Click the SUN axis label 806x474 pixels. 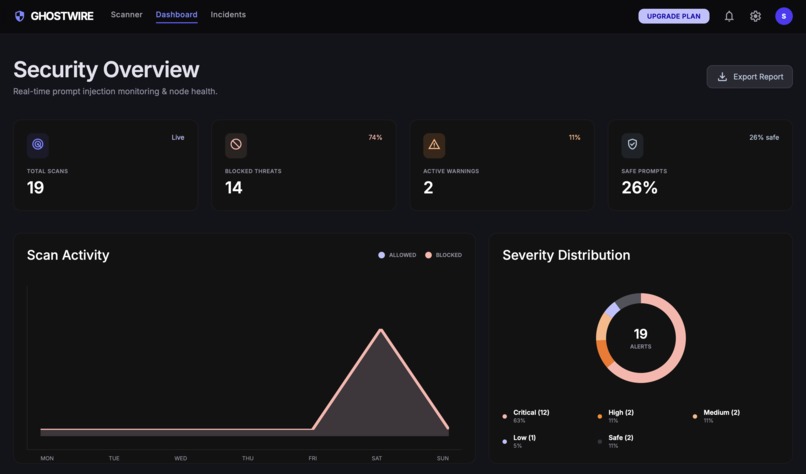tap(443, 458)
